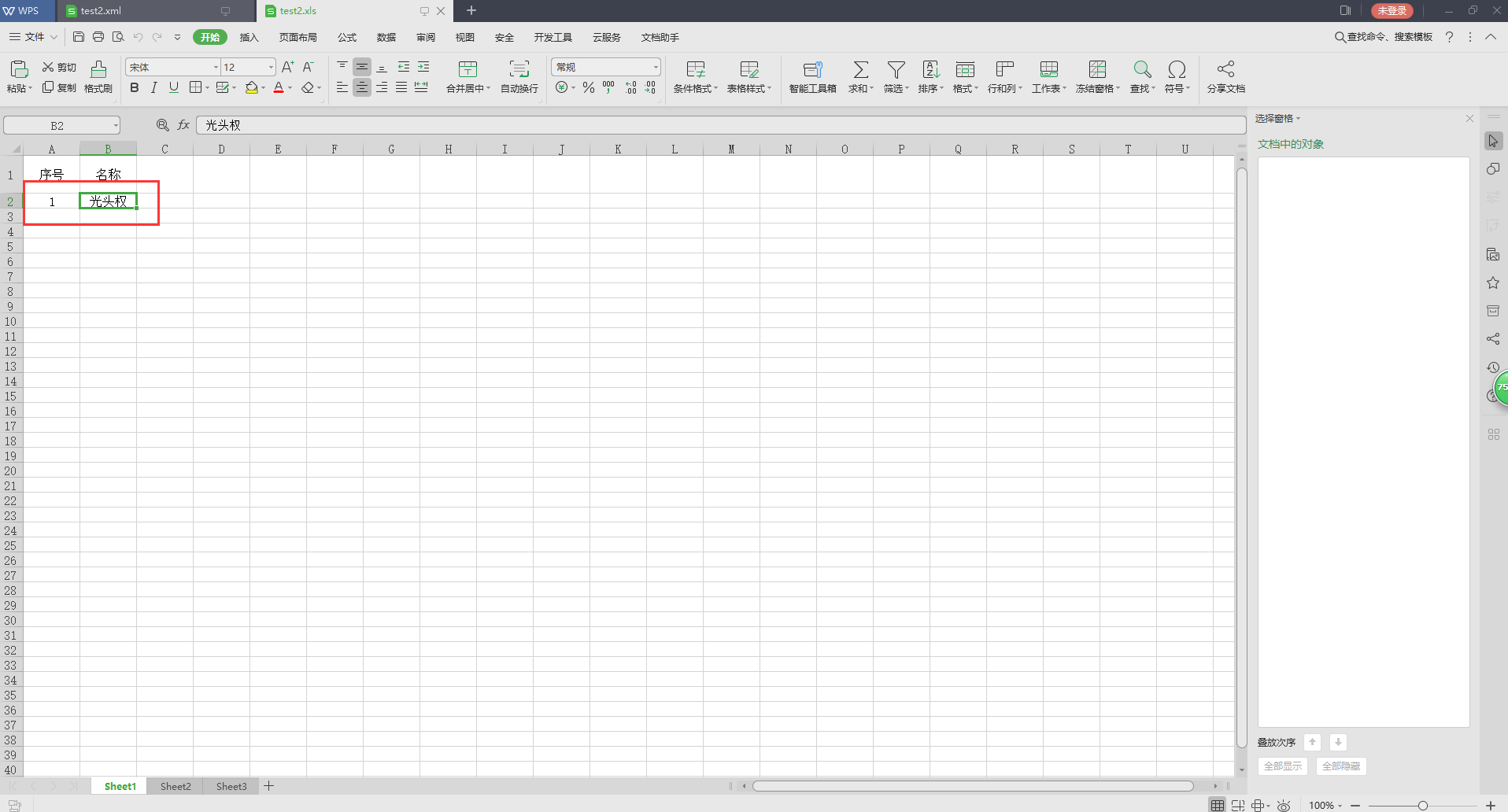Select the Format Painter (格式刷) tool
Screen dimensions: 1508x812
(98, 77)
